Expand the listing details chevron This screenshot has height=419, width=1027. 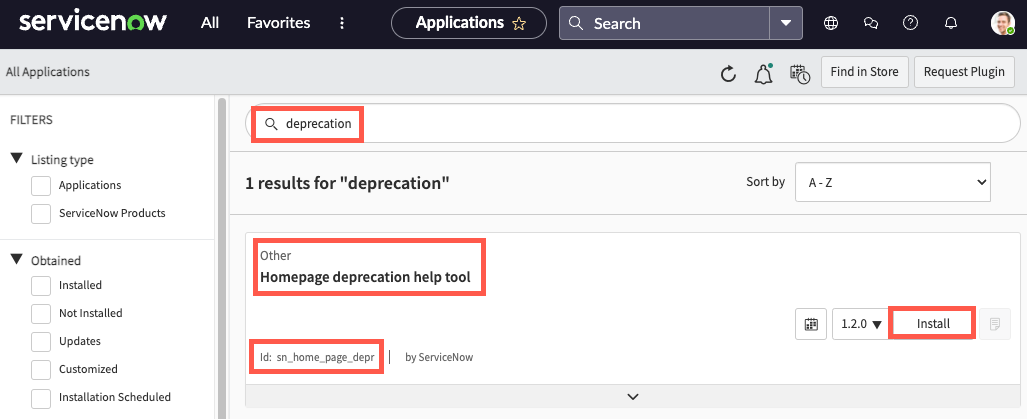(x=633, y=396)
